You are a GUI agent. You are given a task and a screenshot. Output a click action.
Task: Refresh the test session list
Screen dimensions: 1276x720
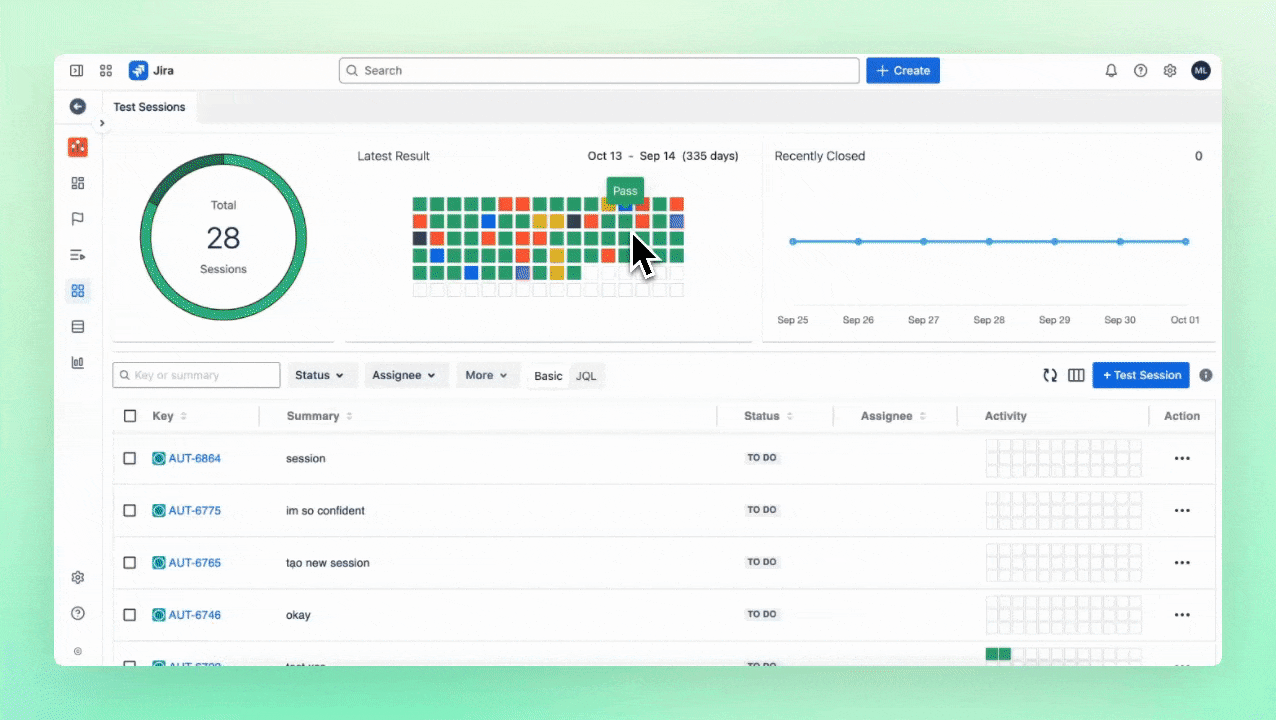[1050, 375]
